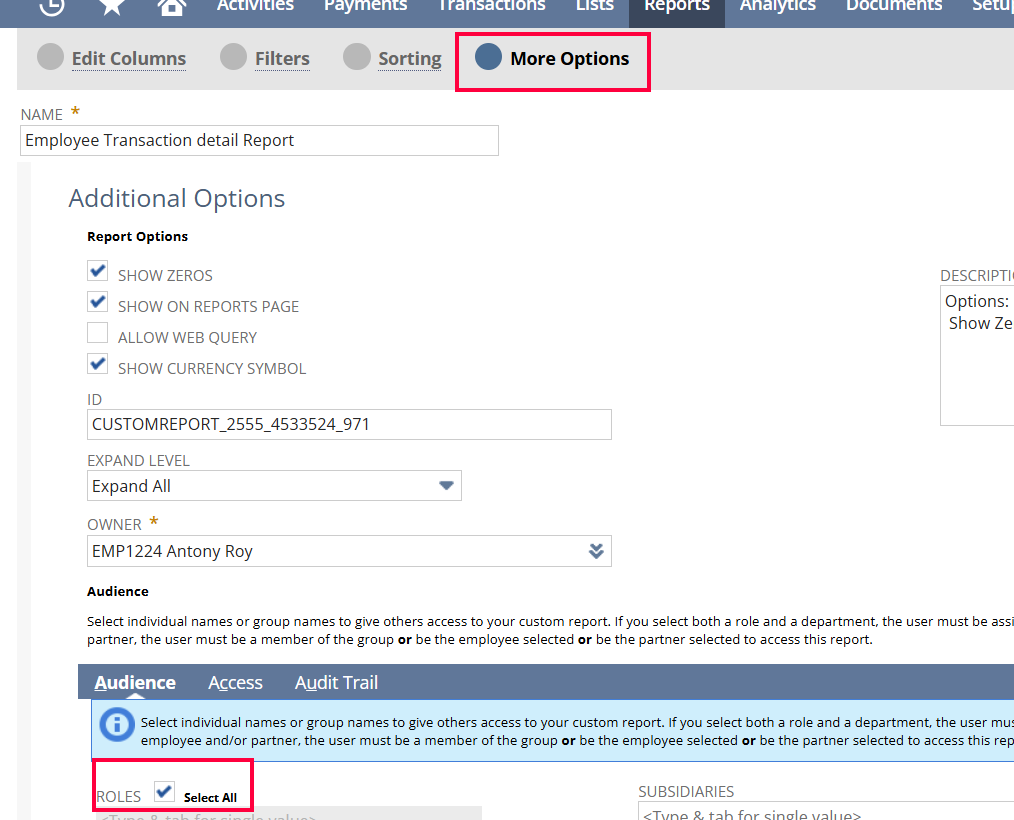Open the Shortcuts star icon
This screenshot has height=820, width=1014.
[x=112, y=6]
